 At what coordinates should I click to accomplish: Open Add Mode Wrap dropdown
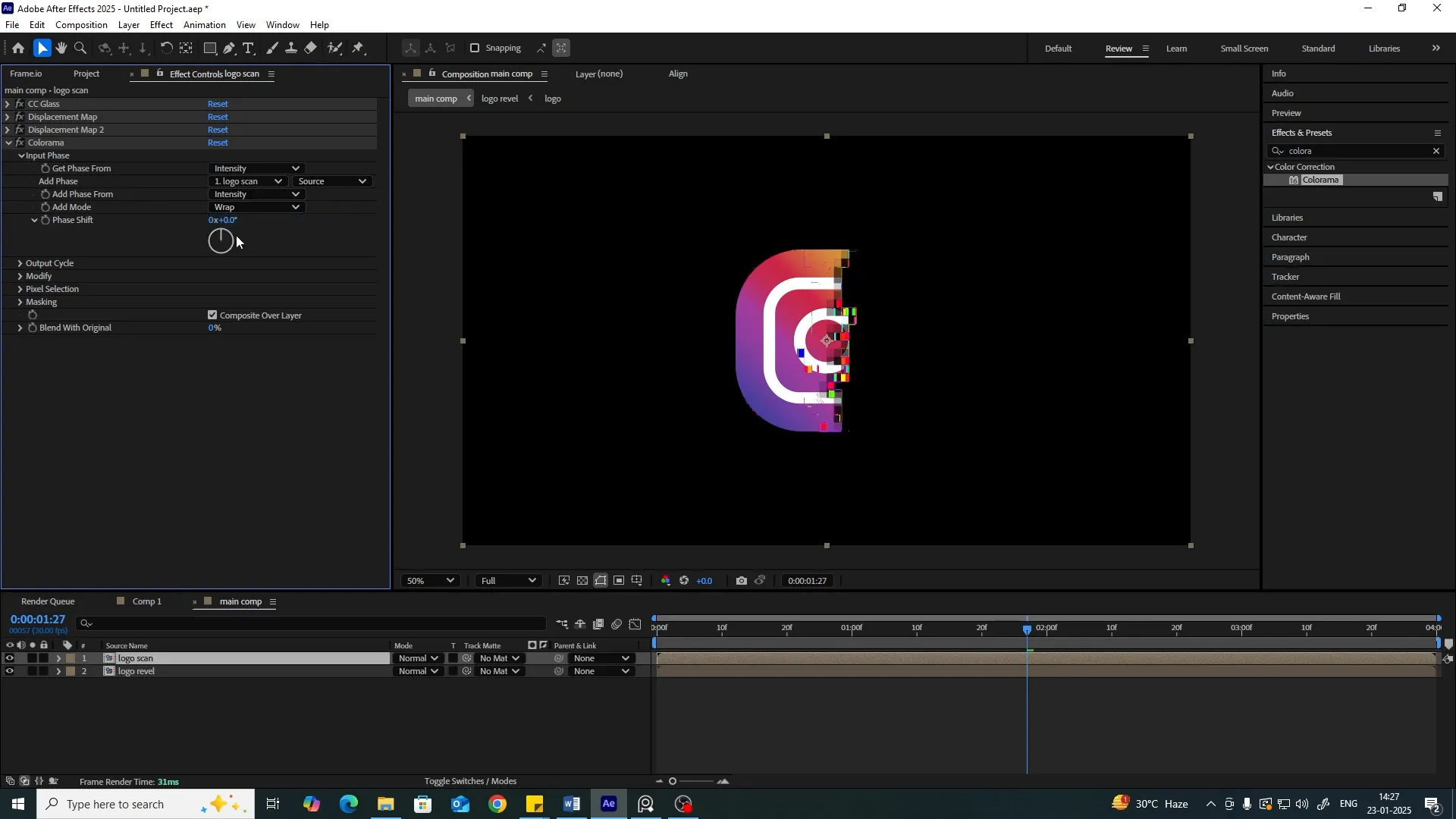point(256,207)
